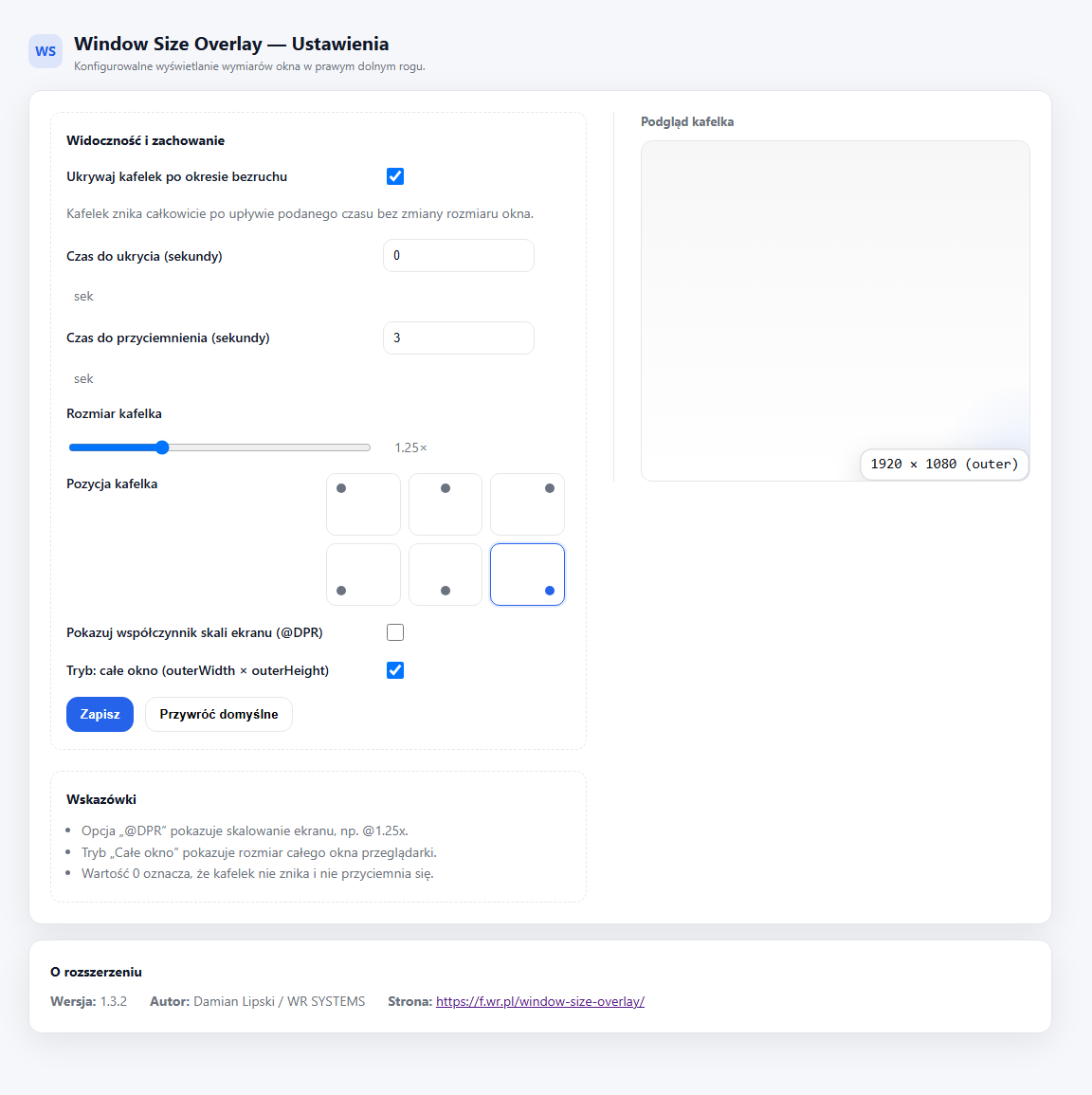This screenshot has width=1092, height=1095.
Task: Disable full window outerWidth mode checkbox
Action: [x=395, y=670]
